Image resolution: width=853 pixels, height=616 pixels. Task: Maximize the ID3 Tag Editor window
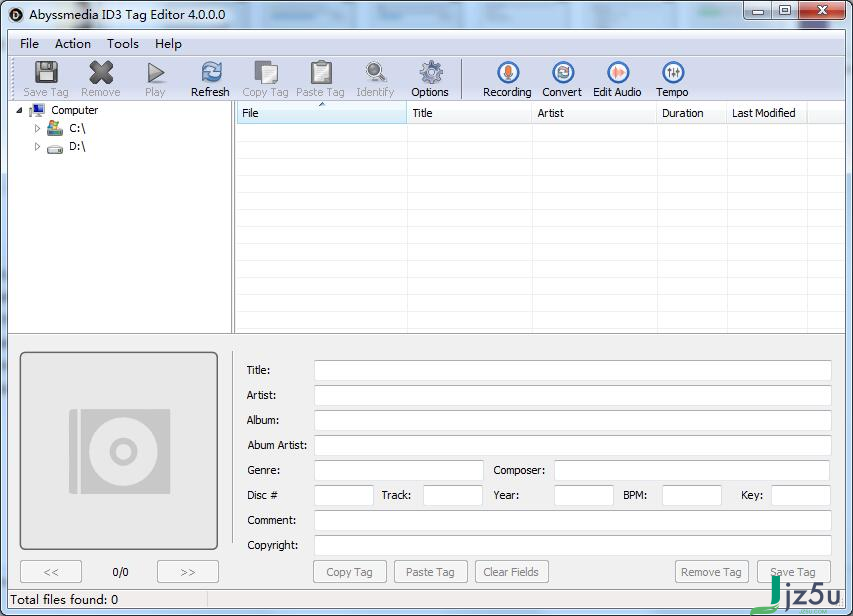tap(785, 11)
